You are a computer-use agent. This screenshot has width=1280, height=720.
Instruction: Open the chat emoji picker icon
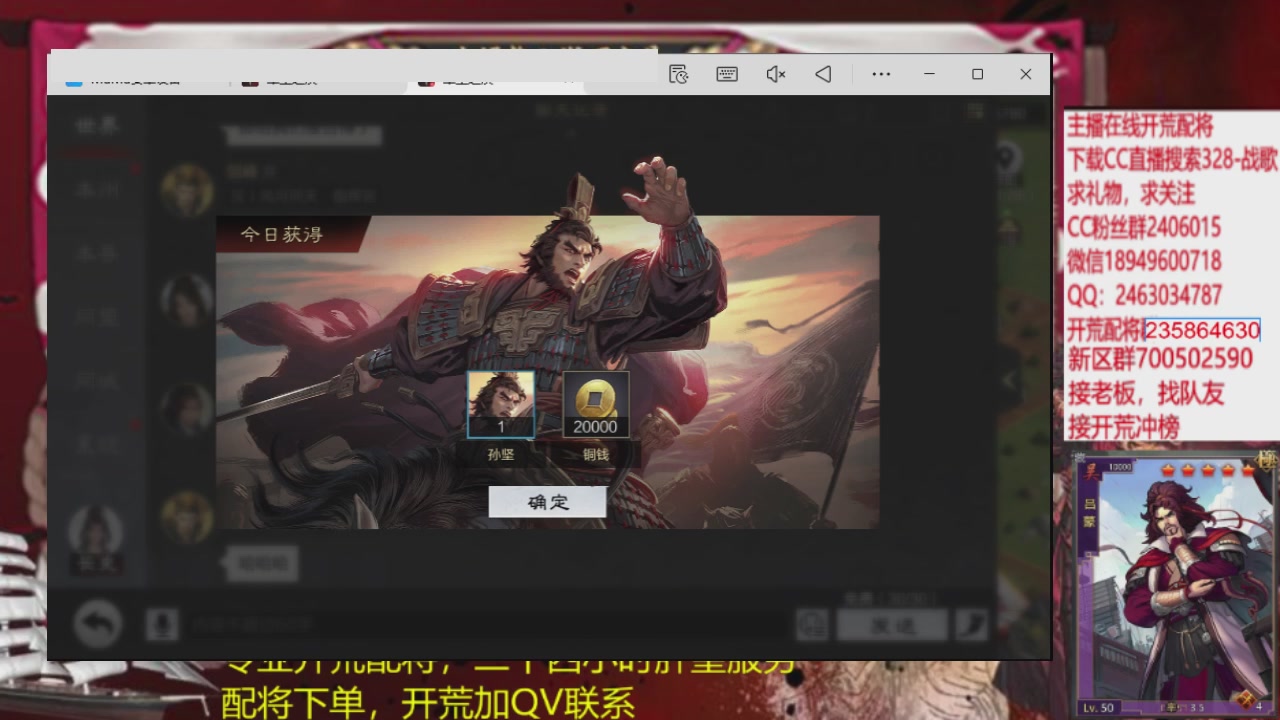812,626
